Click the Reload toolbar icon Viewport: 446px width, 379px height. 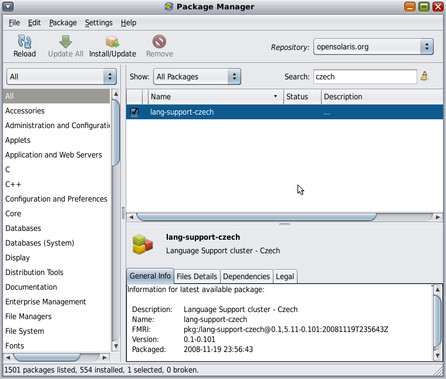click(x=24, y=42)
